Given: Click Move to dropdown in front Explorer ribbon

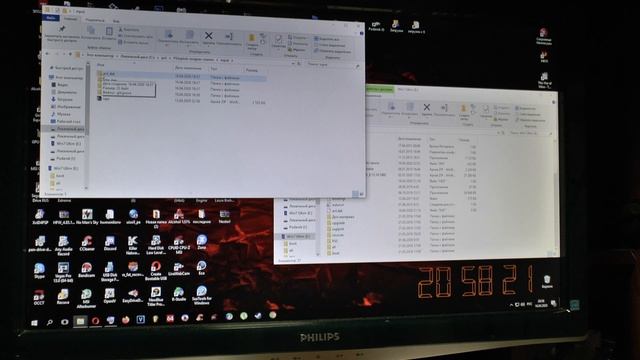Looking at the screenshot, I should 169,36.
